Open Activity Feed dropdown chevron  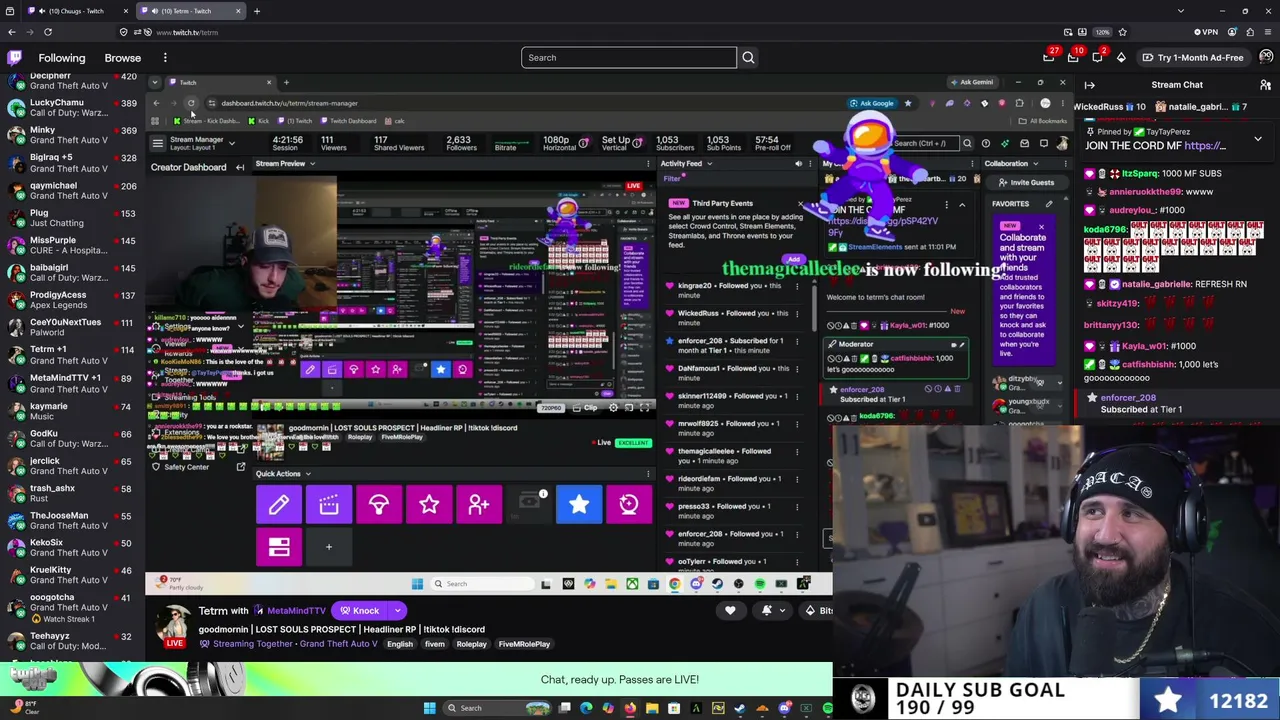(x=709, y=164)
